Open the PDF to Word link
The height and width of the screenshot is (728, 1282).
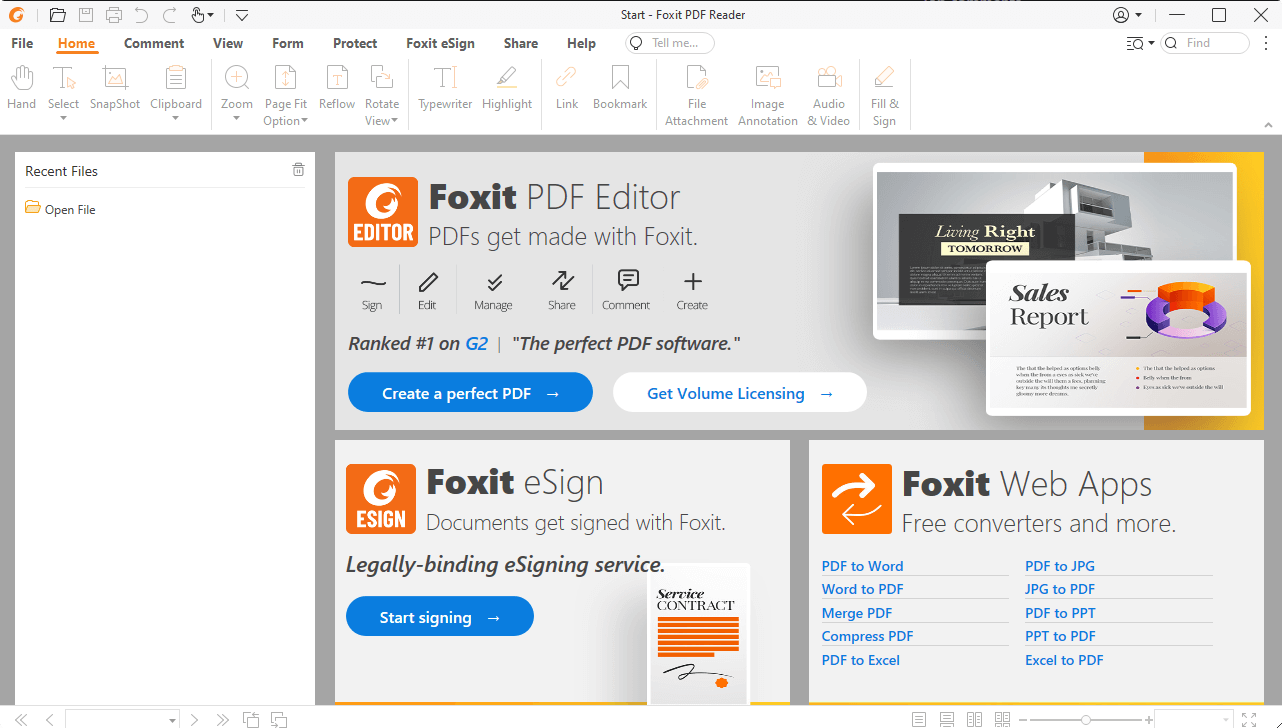862,566
